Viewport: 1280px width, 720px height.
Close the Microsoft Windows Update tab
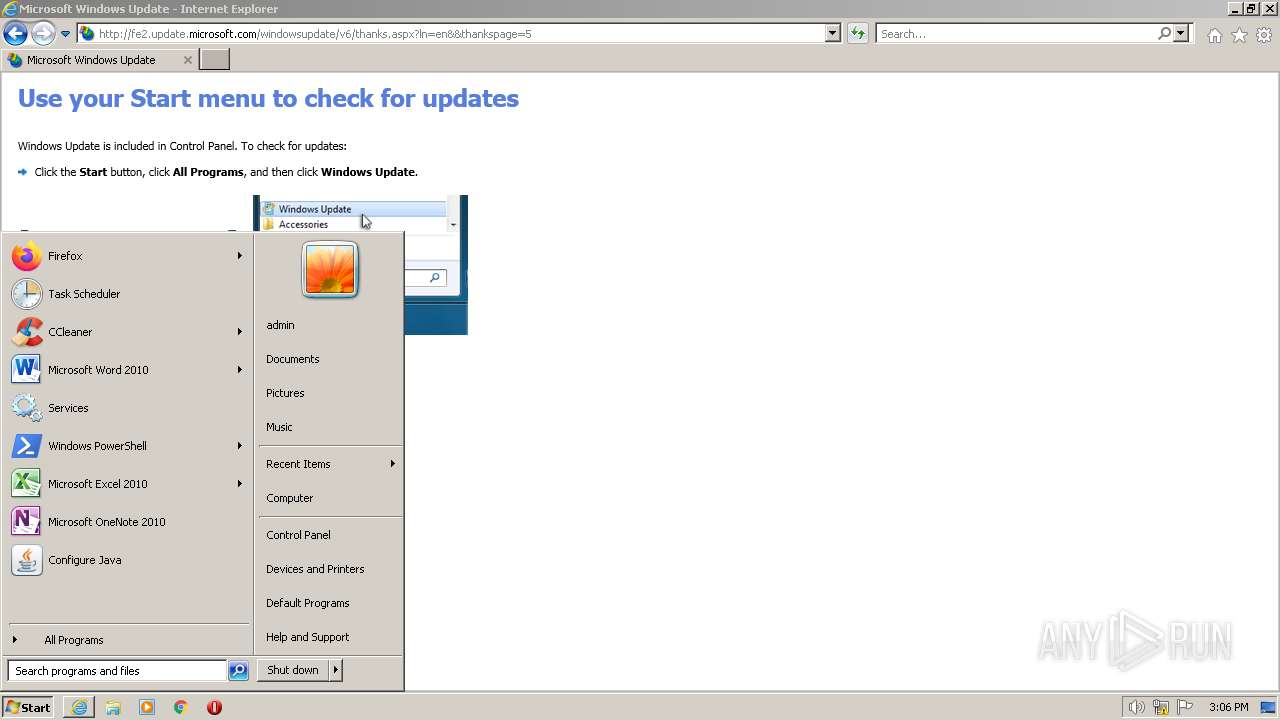(x=187, y=60)
